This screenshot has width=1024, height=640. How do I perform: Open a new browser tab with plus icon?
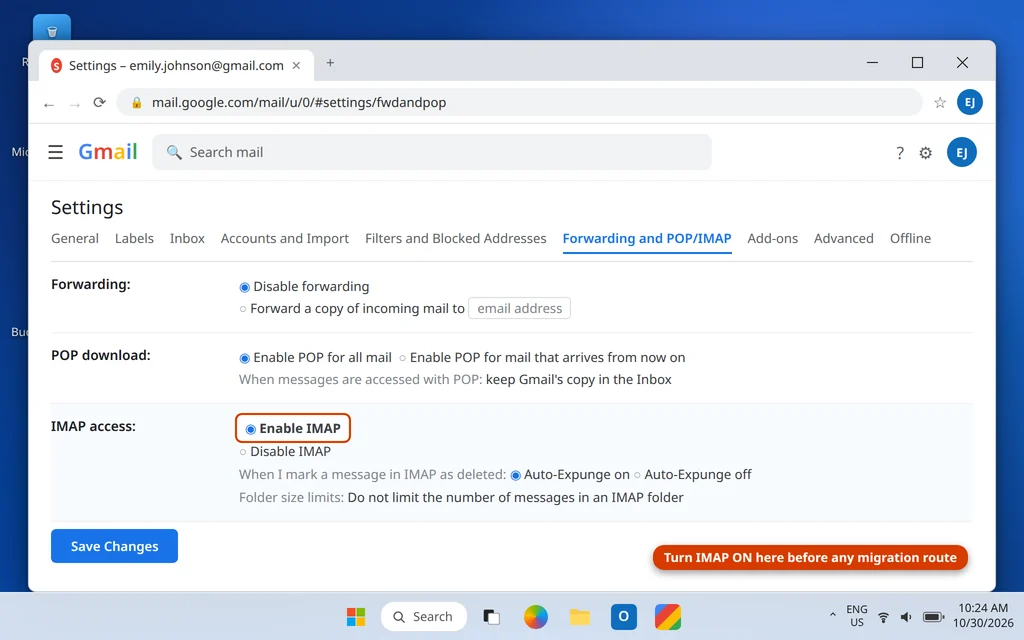[x=330, y=63]
